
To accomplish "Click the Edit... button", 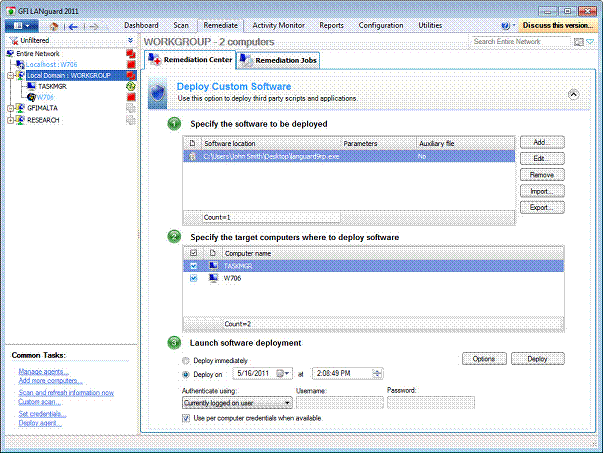I will coord(542,159).
